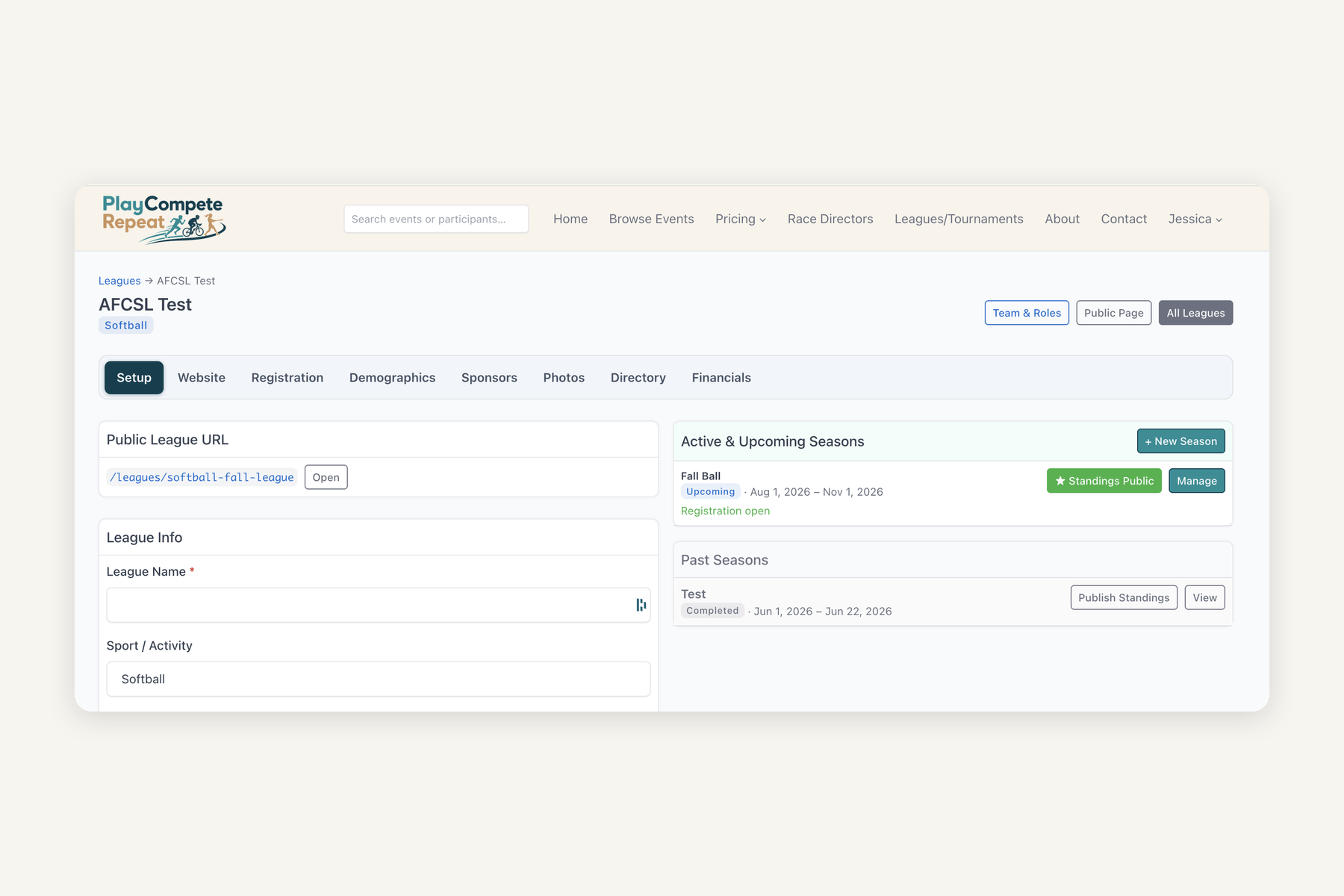Open the About page
1344x896 pixels.
1062,219
